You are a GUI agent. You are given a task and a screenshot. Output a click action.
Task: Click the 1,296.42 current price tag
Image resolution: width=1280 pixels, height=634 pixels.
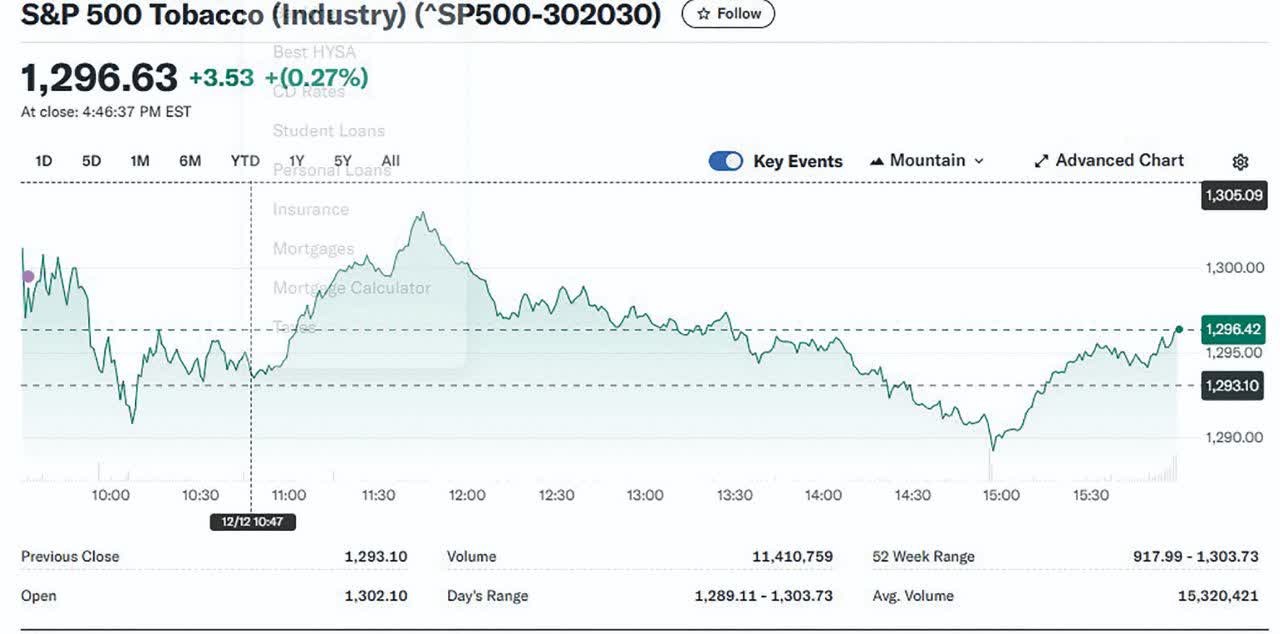point(1233,329)
